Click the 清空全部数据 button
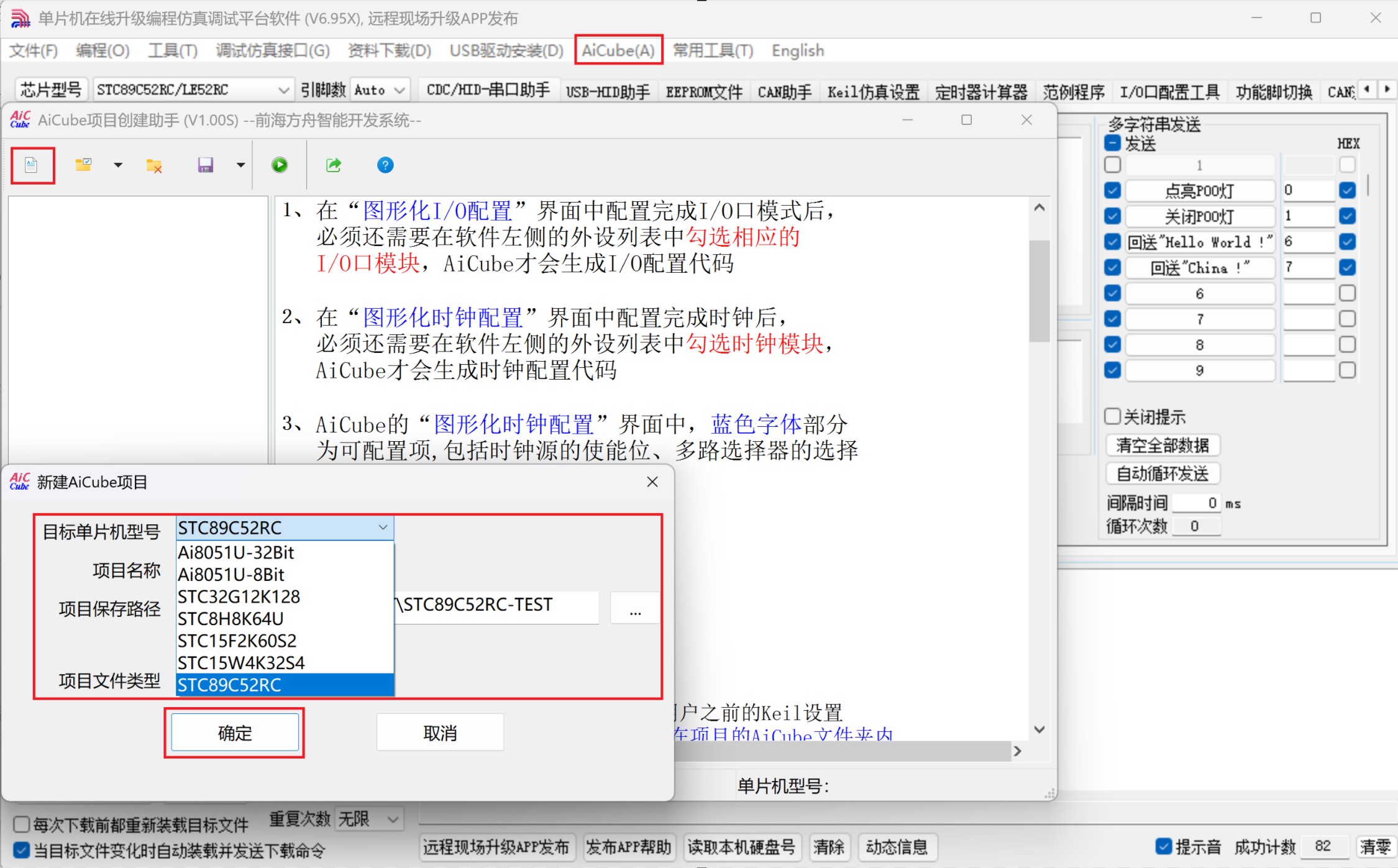Viewport: 1398px width, 868px height. 1163,445
